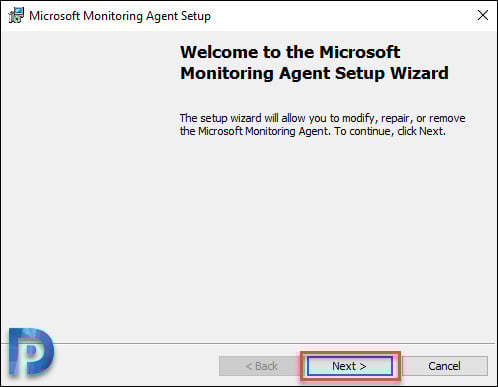Click the "modify, repair, or remove" description line
Screen dimensions: 498x387
pos(322,118)
